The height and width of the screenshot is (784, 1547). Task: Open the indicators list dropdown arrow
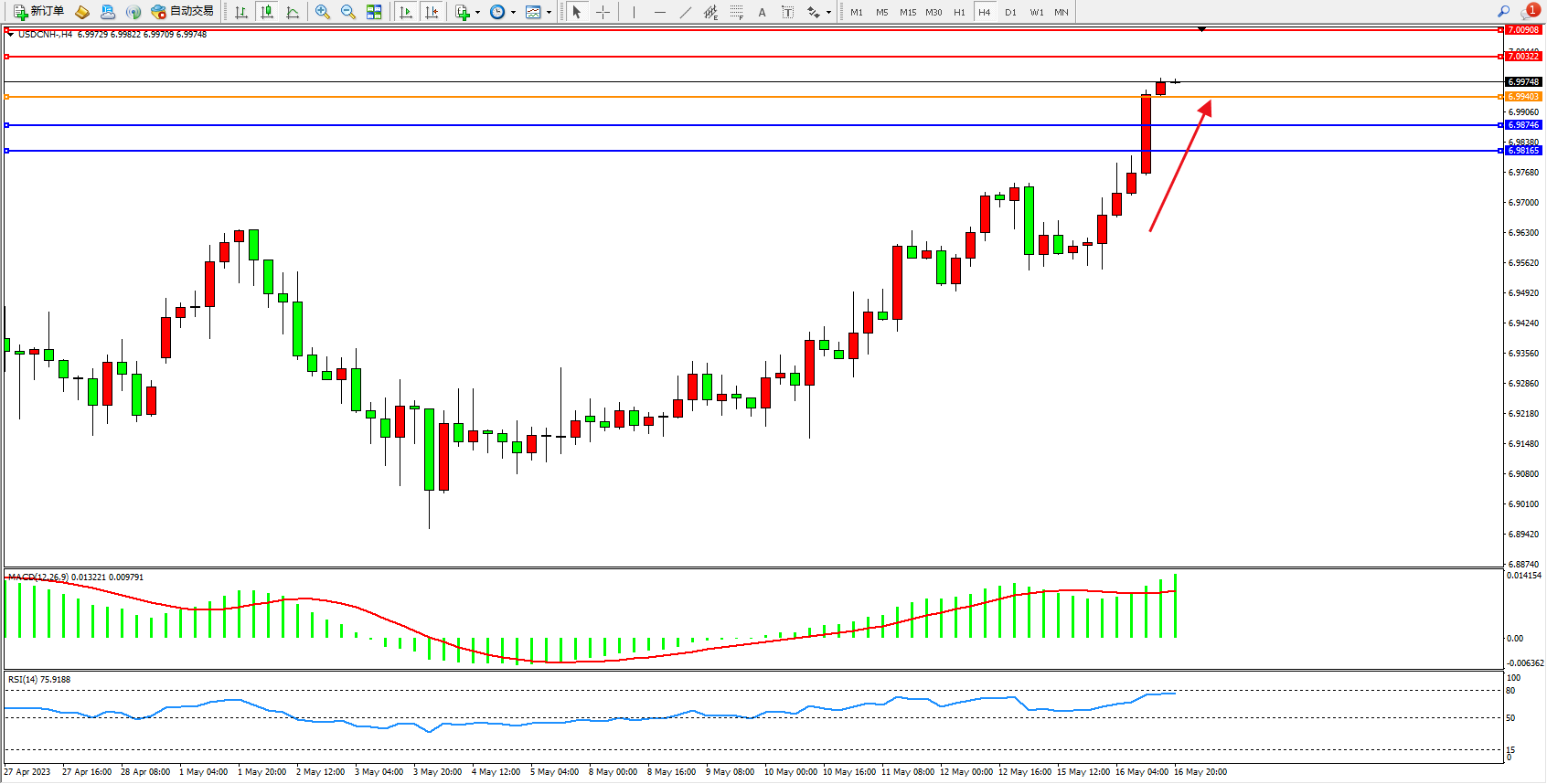(x=477, y=13)
